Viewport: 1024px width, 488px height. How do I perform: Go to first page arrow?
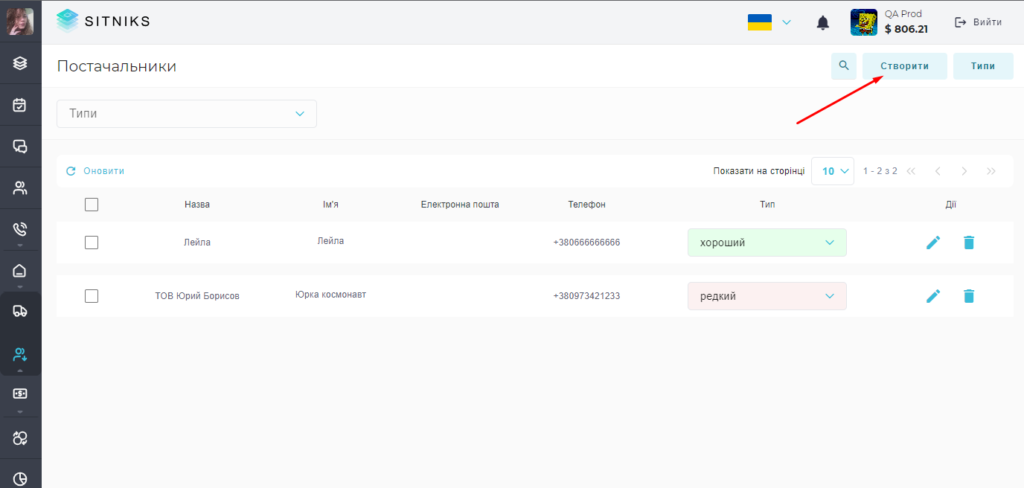pyautogui.click(x=911, y=171)
